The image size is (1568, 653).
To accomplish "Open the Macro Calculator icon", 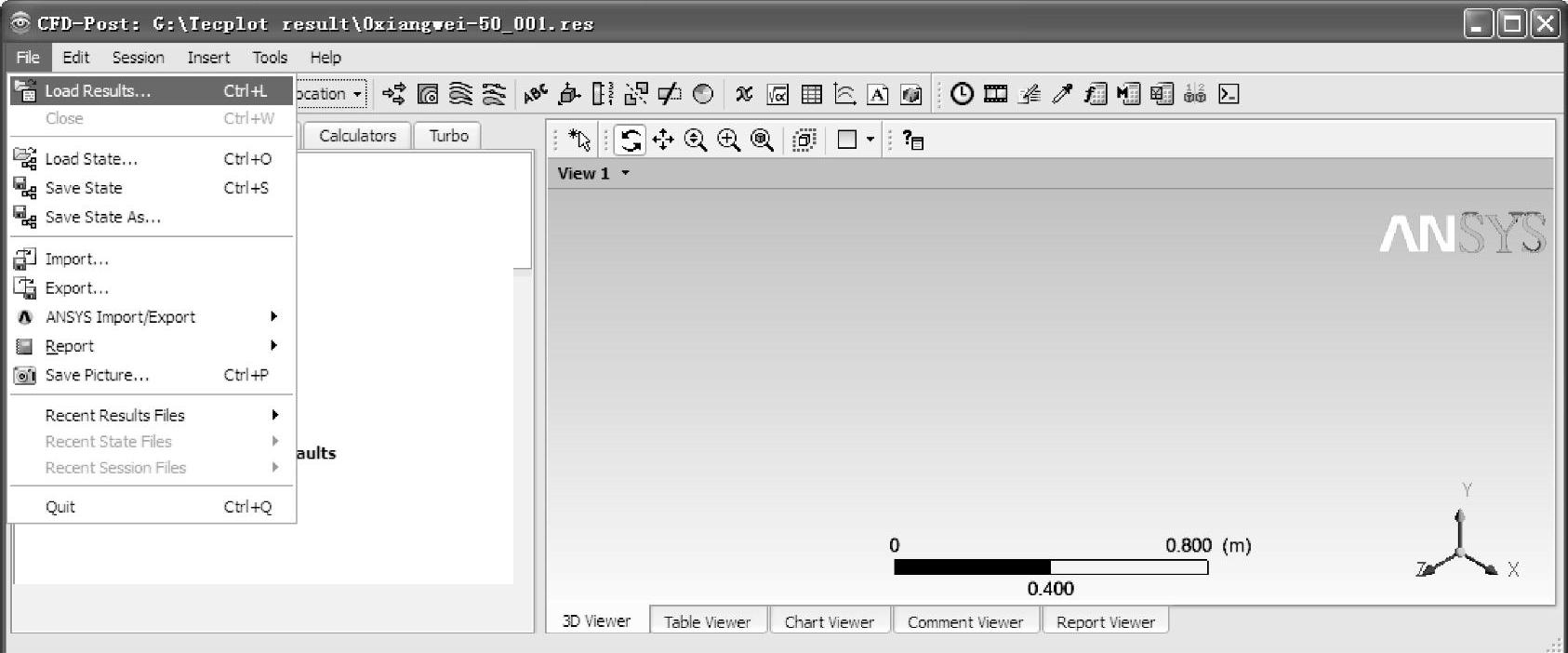I will click(x=1128, y=94).
